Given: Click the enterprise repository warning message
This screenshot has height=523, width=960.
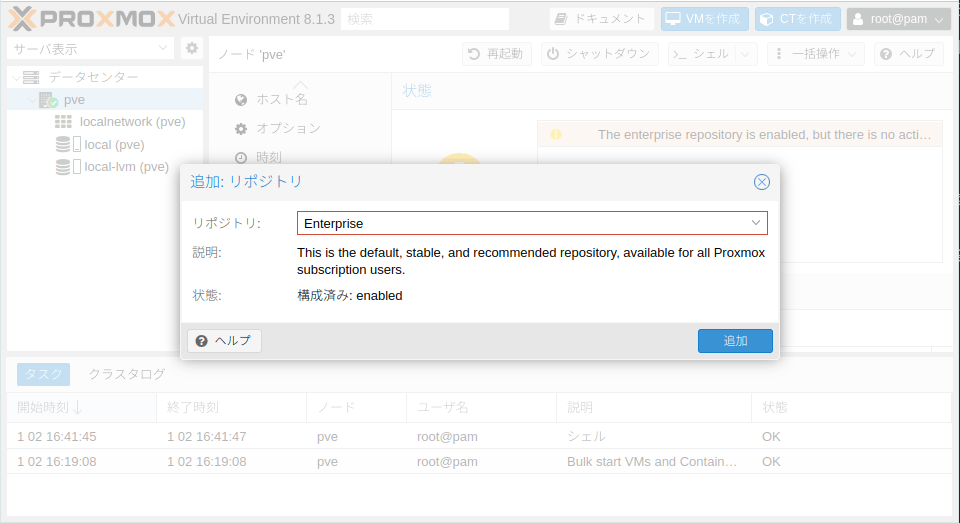Looking at the screenshot, I should [x=764, y=135].
